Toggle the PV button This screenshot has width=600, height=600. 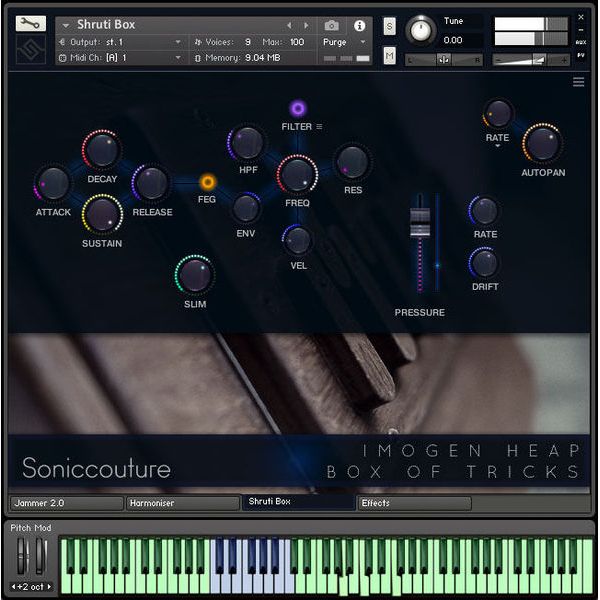[580, 56]
